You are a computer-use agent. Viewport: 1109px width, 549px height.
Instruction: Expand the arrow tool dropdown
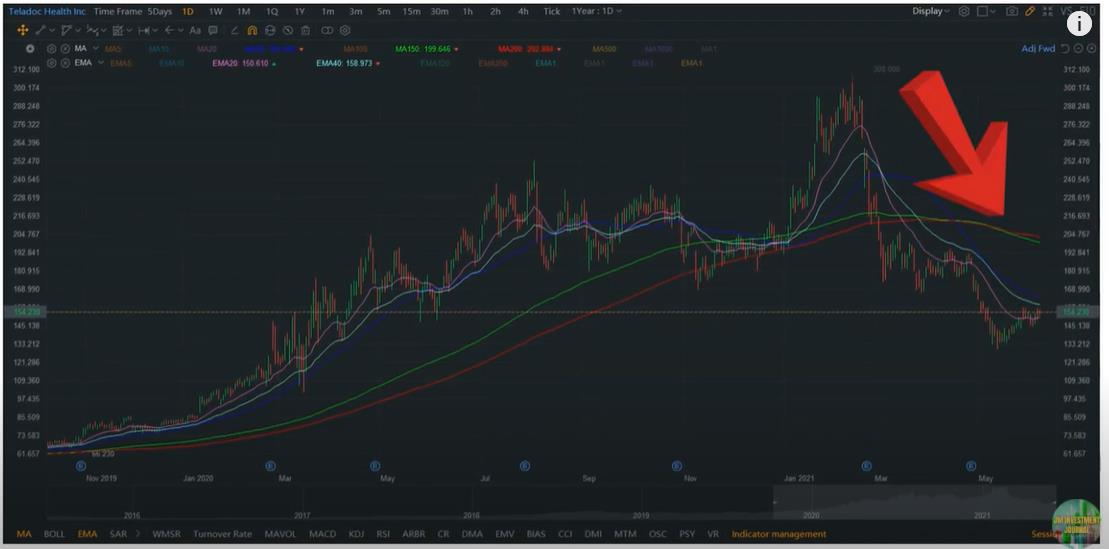tap(181, 30)
